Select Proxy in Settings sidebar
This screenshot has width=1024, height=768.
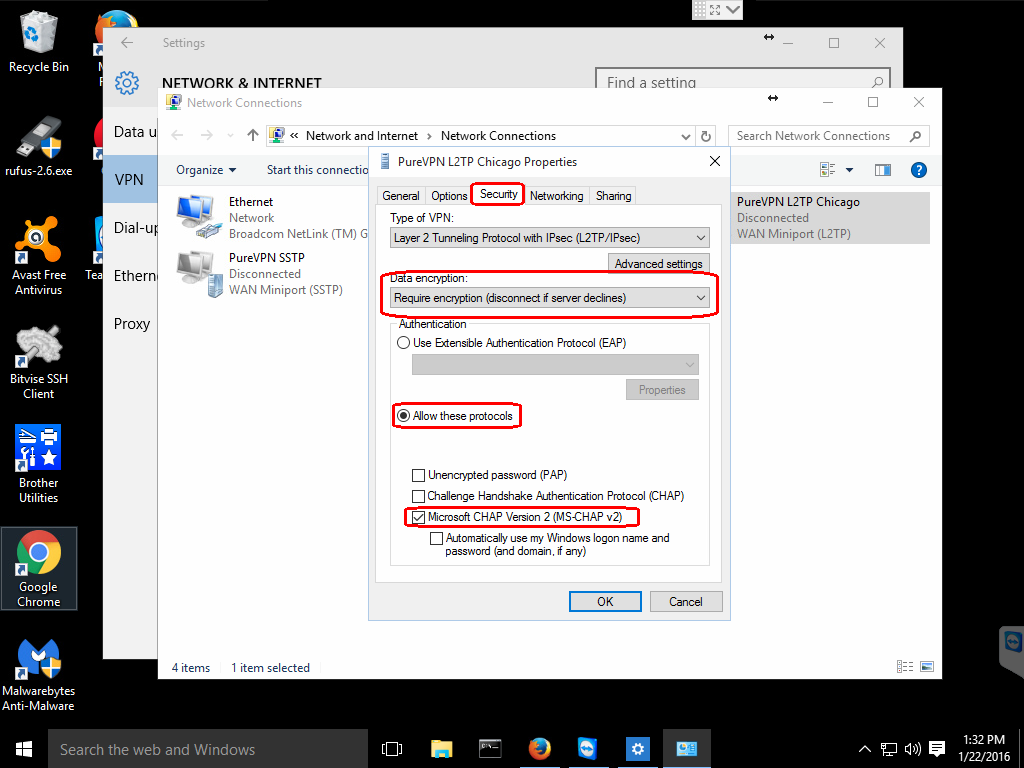(x=130, y=324)
